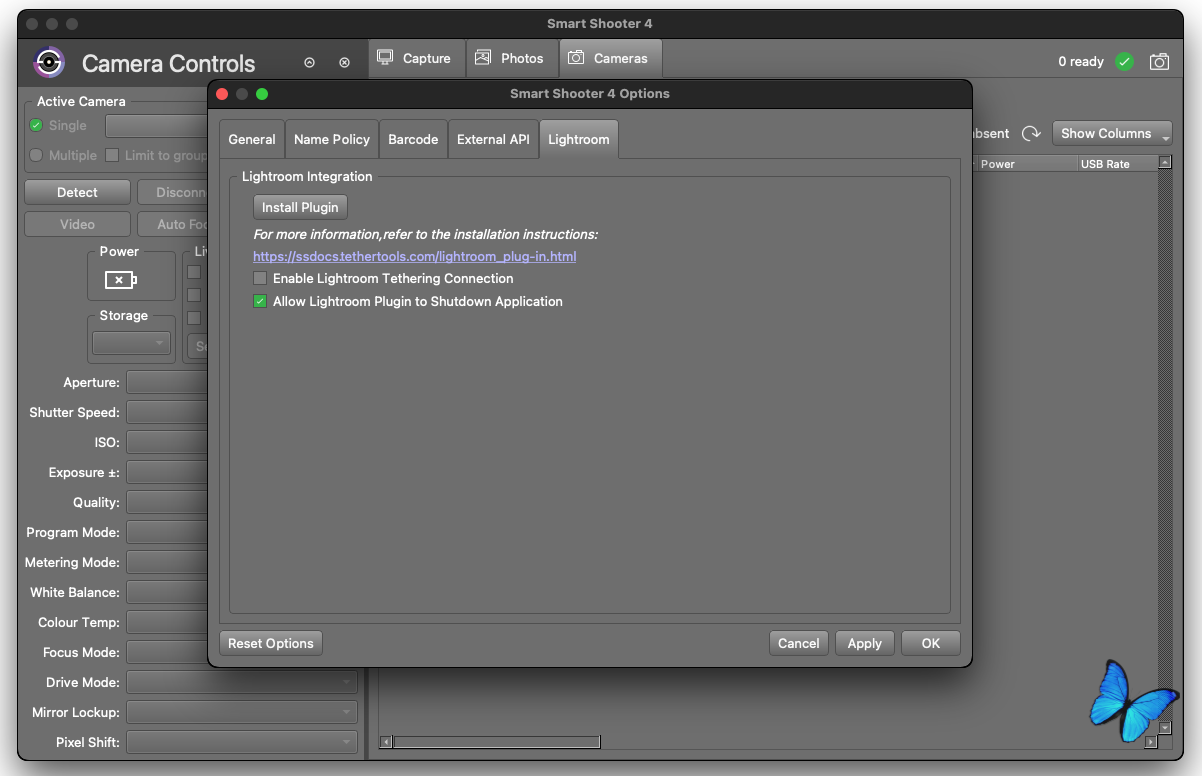Click the Smart Shooter eye logo icon
Image resolution: width=1202 pixels, height=776 pixels.
(48, 62)
